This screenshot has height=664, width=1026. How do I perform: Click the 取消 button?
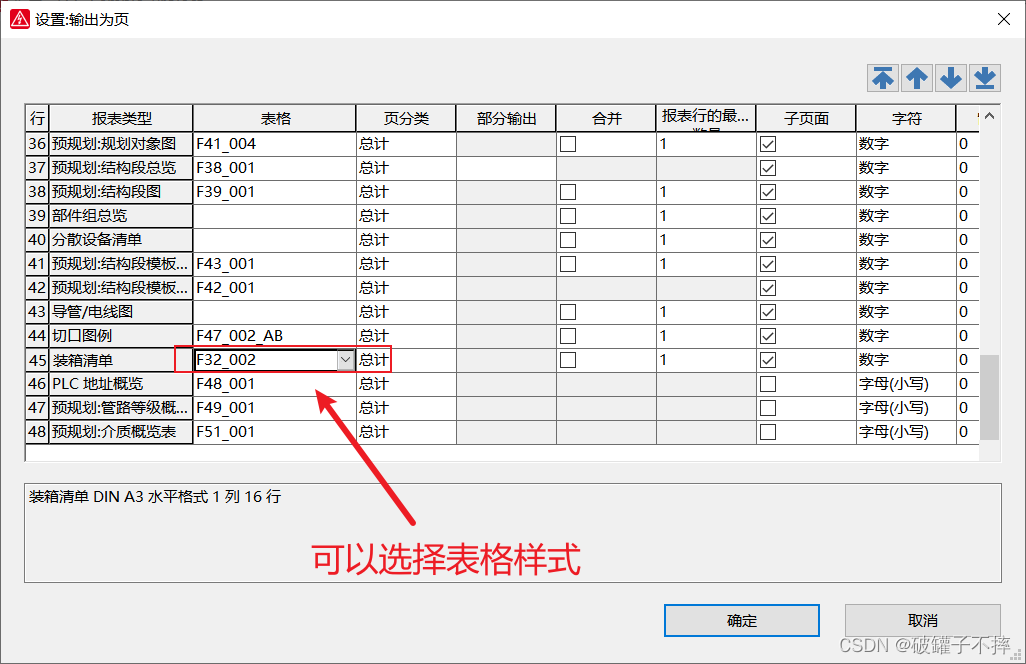(922, 620)
